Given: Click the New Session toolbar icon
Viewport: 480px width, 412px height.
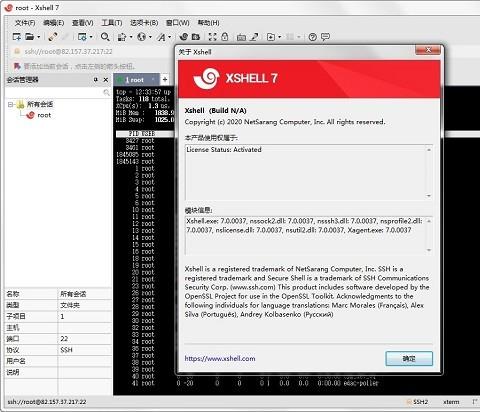Looking at the screenshot, I should click(16, 37).
